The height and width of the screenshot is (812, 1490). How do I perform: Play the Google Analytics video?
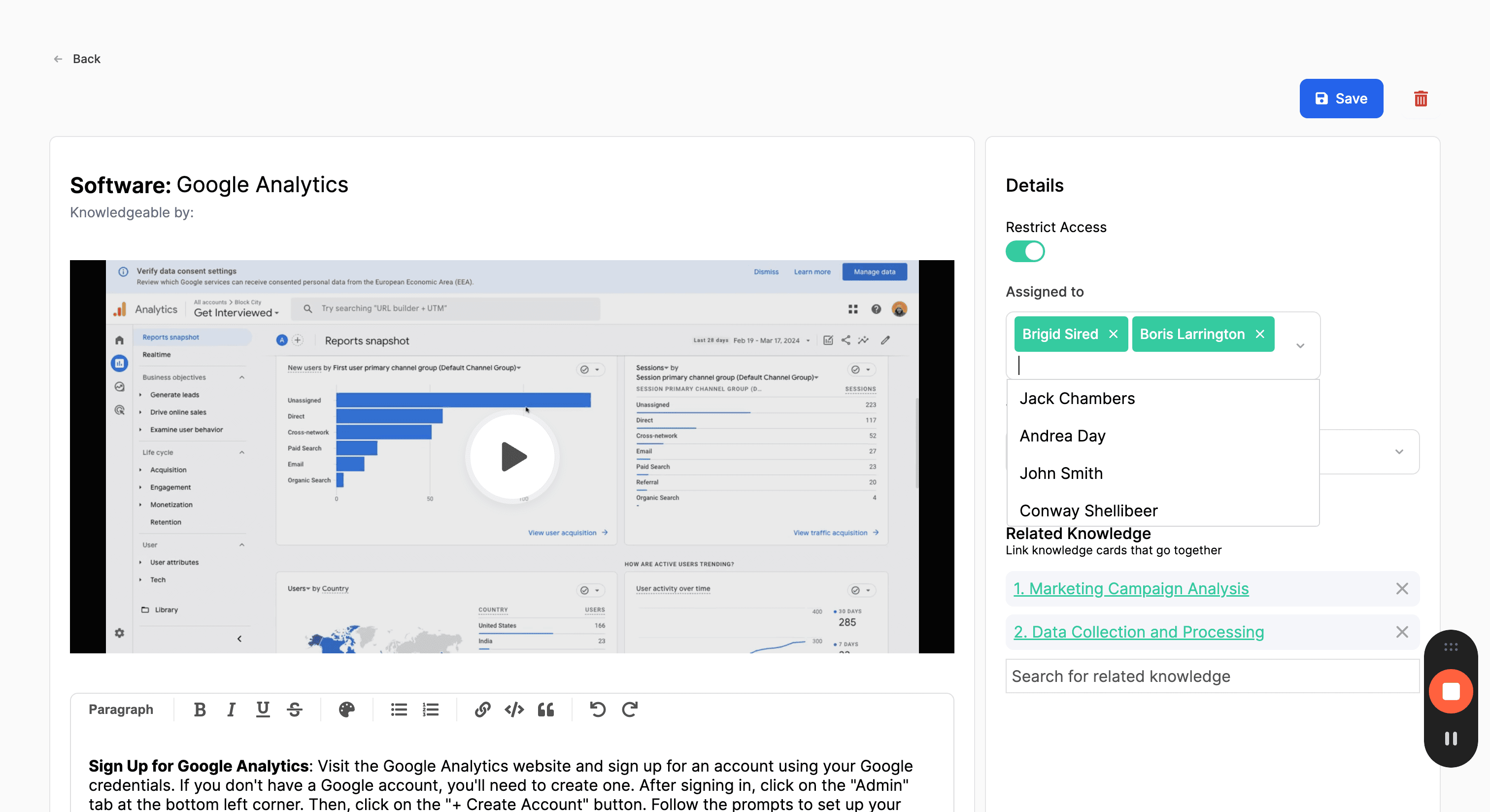click(x=512, y=457)
